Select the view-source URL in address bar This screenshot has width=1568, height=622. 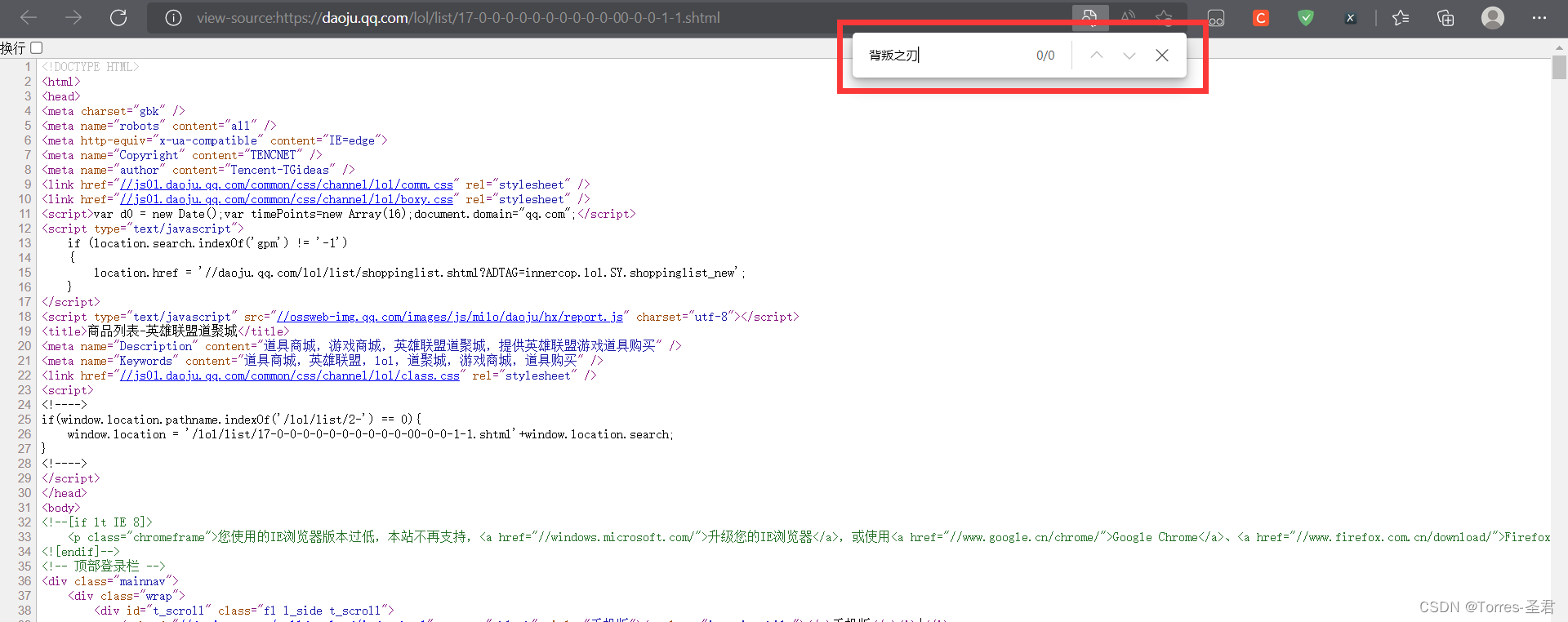point(458,18)
